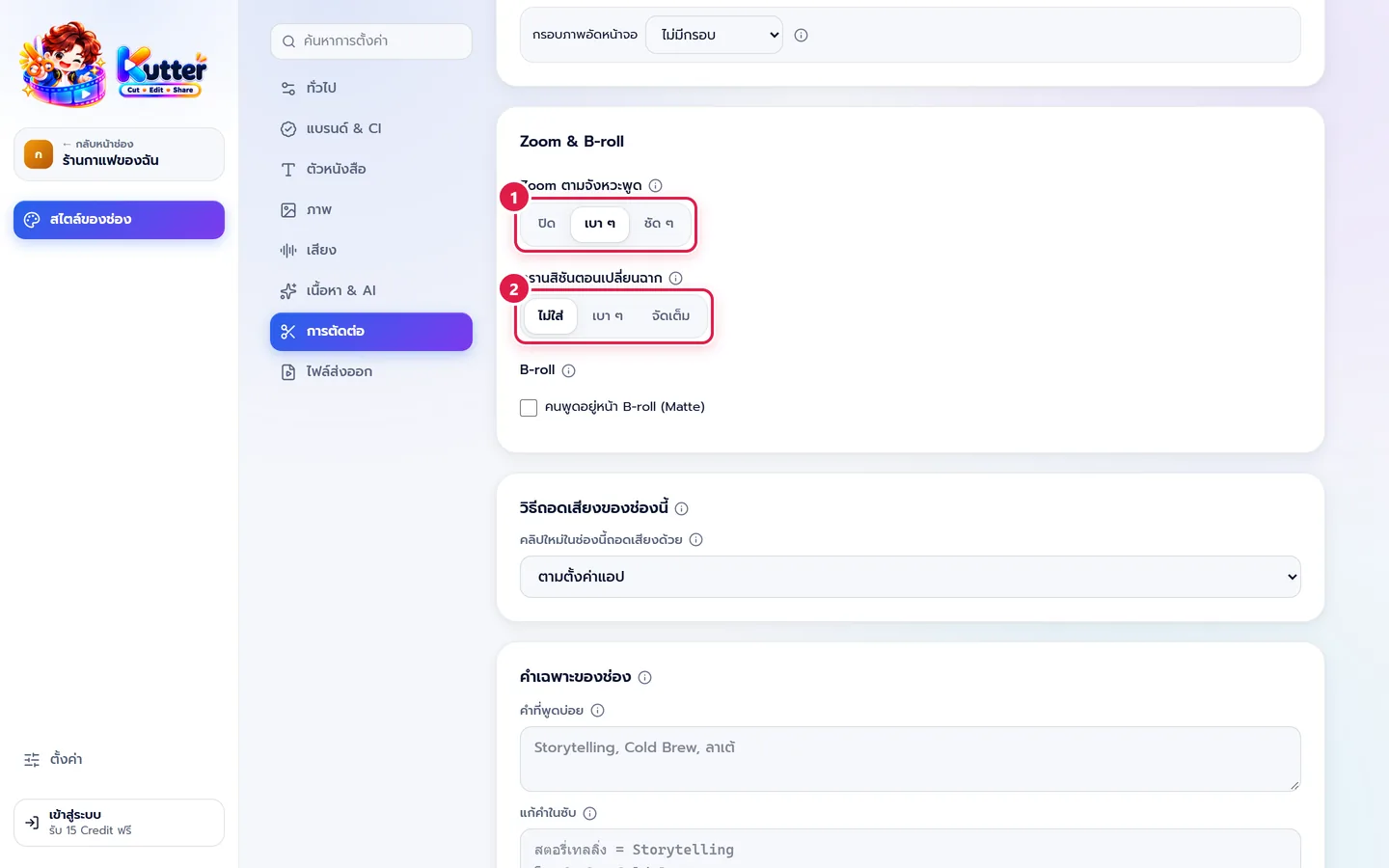Open the ทั่วไป settings section

[x=371, y=88]
